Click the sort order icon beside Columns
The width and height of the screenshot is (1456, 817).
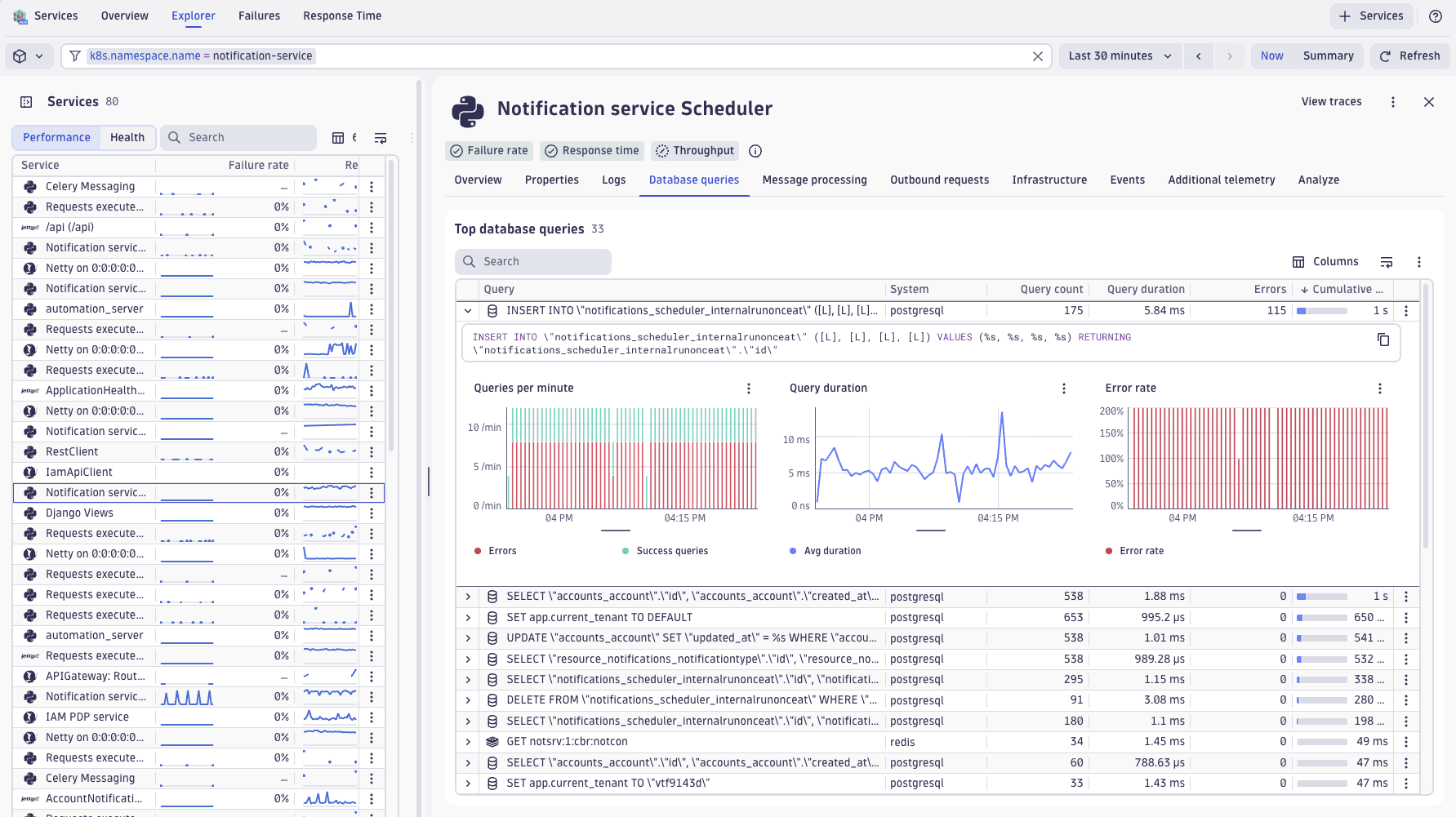pyautogui.click(x=1386, y=261)
